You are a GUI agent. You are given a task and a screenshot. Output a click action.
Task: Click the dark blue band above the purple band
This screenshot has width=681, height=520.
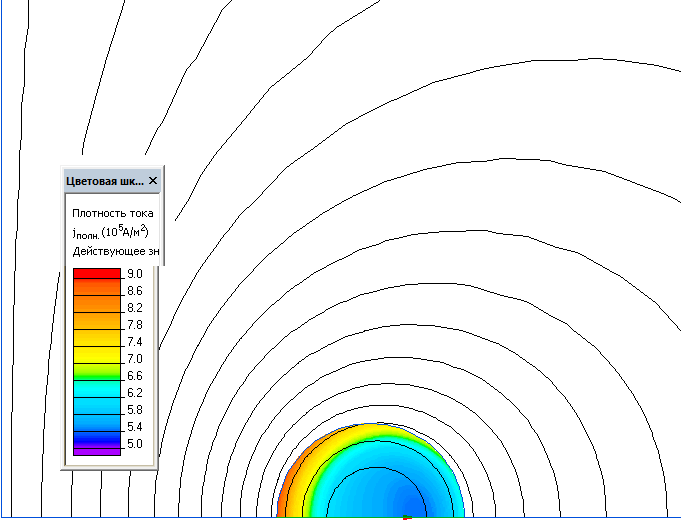[96, 442]
